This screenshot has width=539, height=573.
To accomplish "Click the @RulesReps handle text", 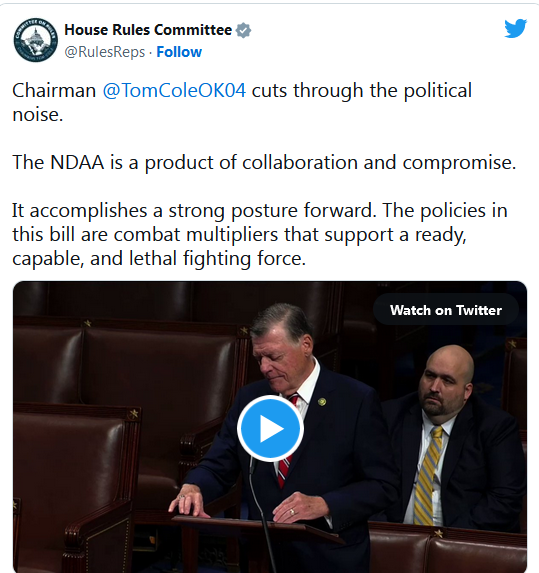I will click(x=105, y=52).
